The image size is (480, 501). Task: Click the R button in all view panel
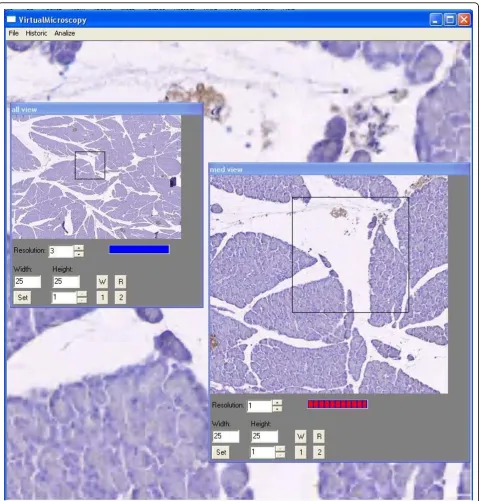coord(121,282)
